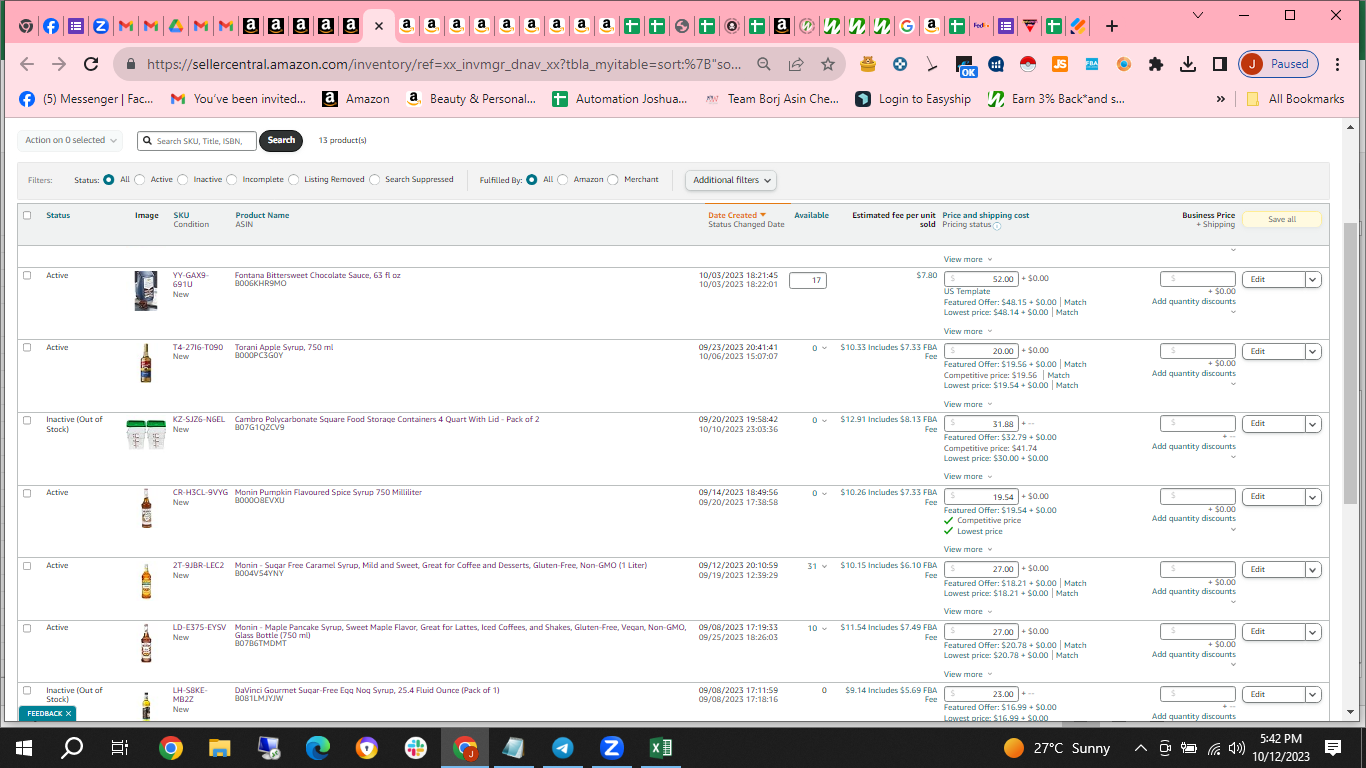Viewport: 1366px width, 768px height.
Task: Open Excel from the taskbar
Action: 661,748
